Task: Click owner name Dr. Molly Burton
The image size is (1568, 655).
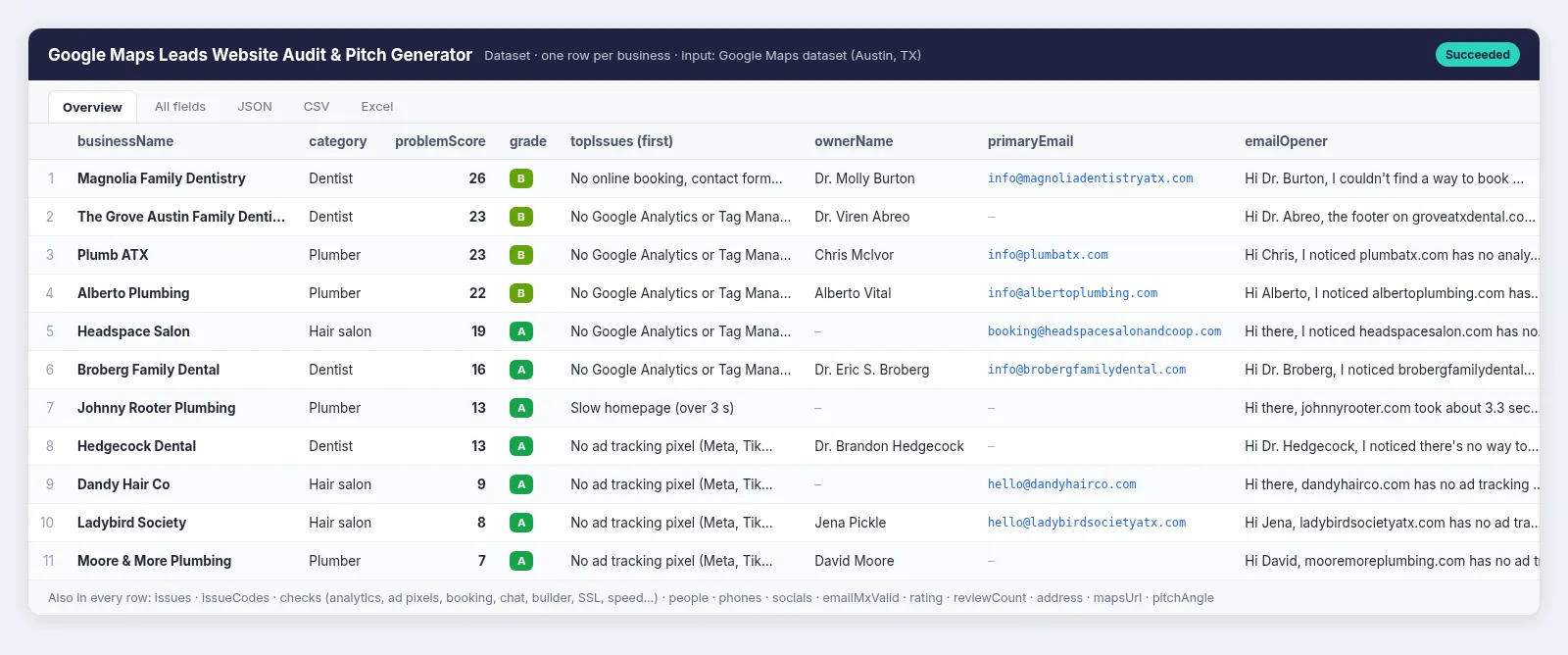Action: click(x=864, y=178)
